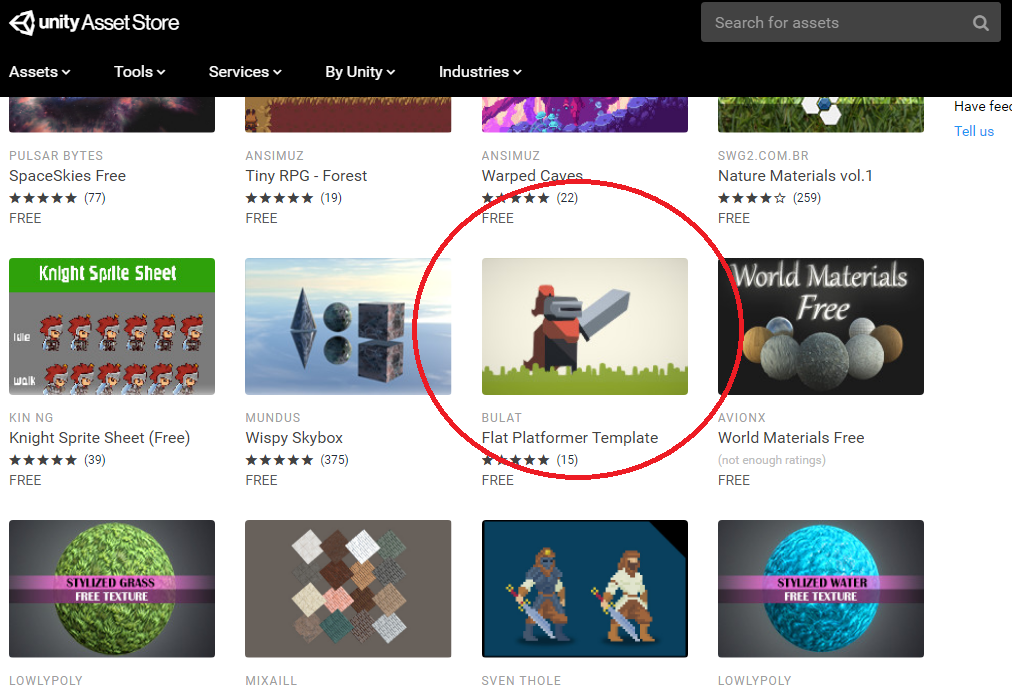Open Nature Materials vol.1 title

(x=795, y=175)
